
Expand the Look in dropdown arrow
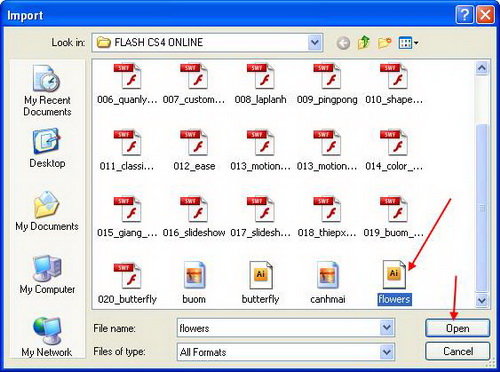coord(315,42)
